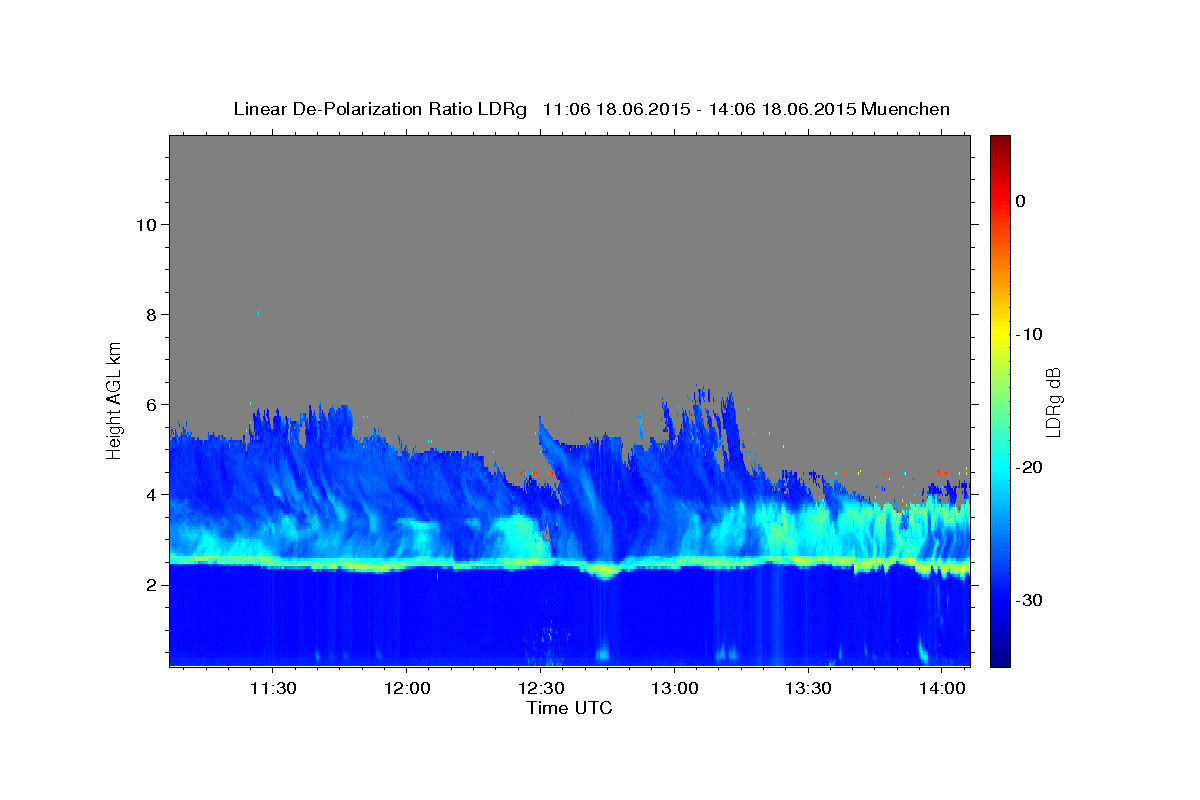1200x800 pixels.
Task: Click the 'LDRg dB' colorbar label
Action: [x=1052, y=401]
